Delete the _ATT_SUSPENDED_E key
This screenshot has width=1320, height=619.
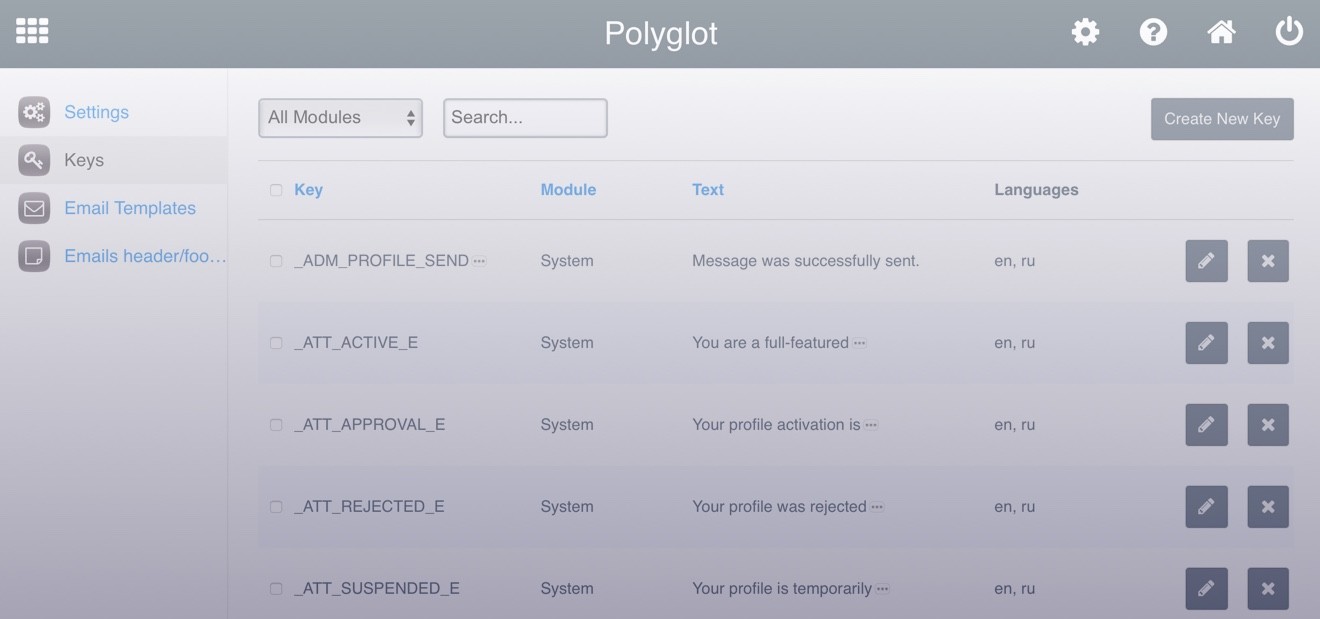(1268, 589)
